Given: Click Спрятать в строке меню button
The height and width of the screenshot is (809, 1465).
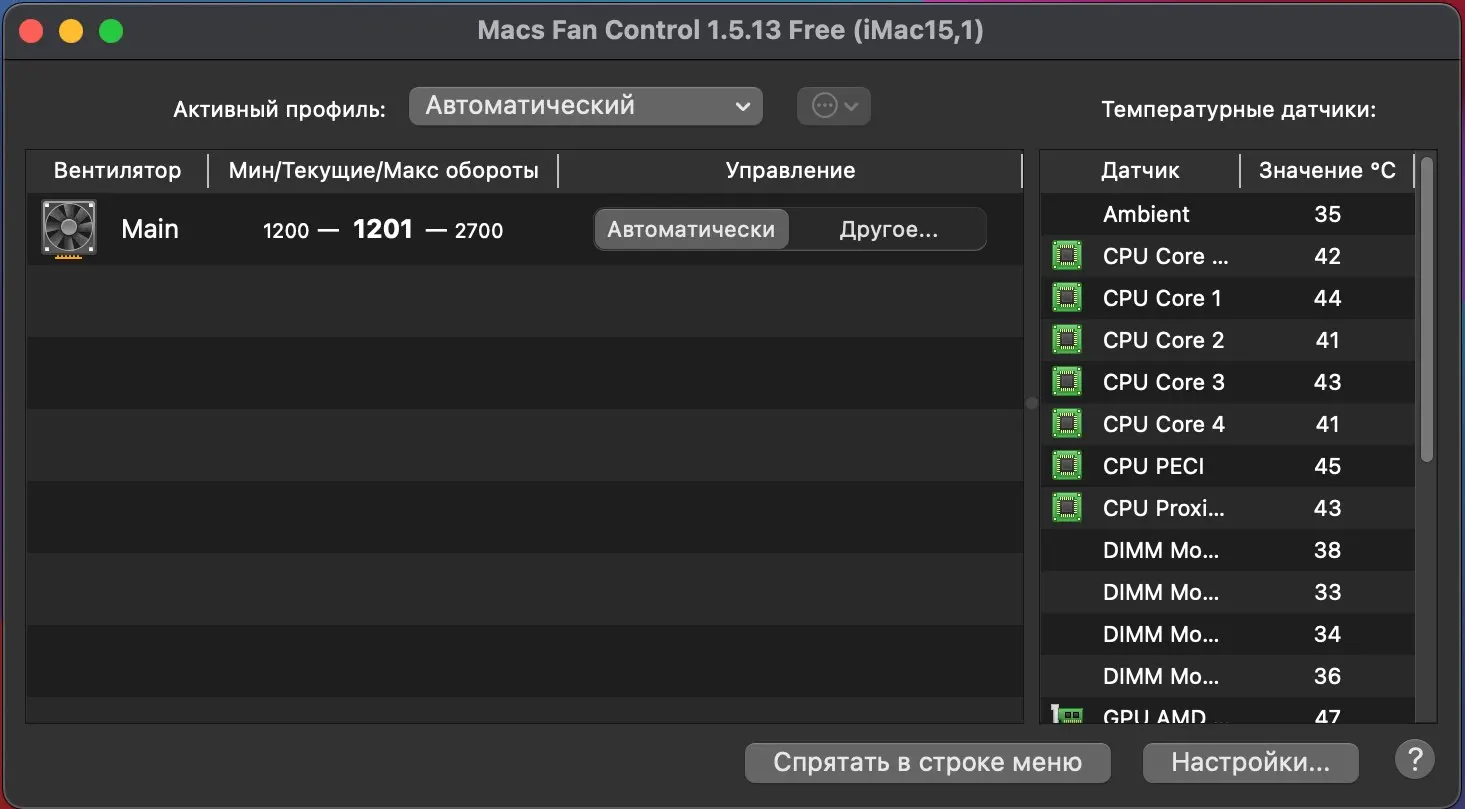Looking at the screenshot, I should tap(927, 763).
